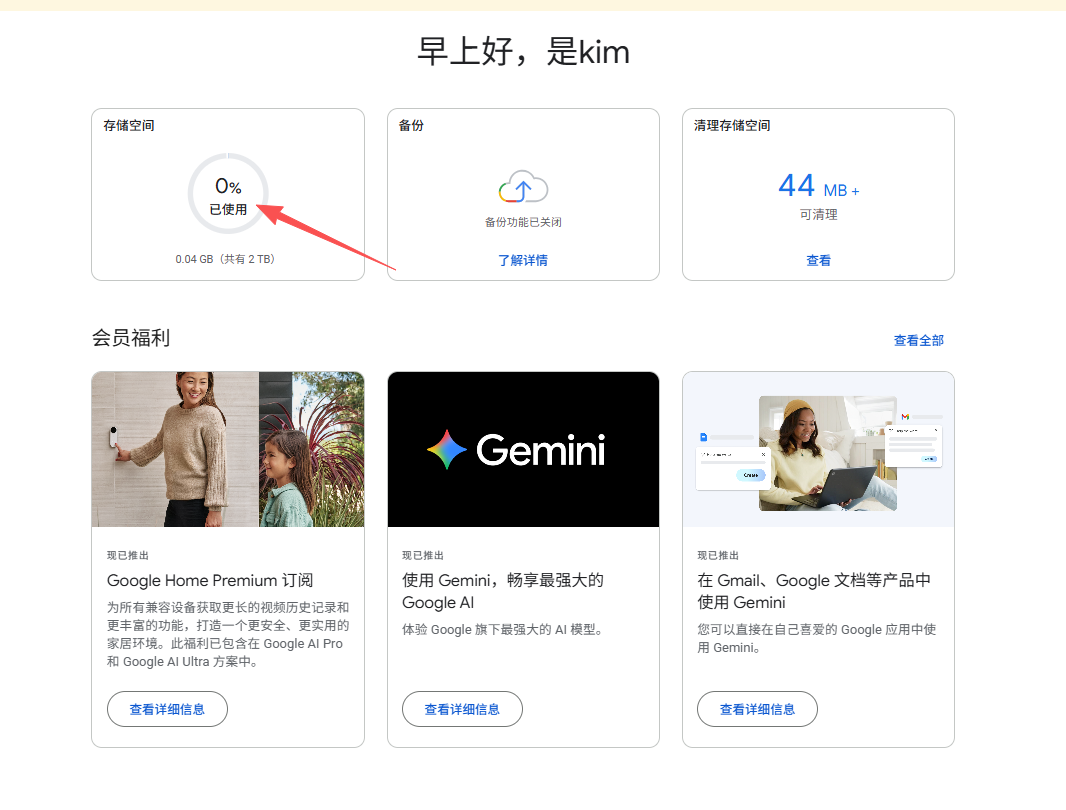Click 查看详细信息 under Google Home Premium
The image size is (1066, 810).
(167, 709)
